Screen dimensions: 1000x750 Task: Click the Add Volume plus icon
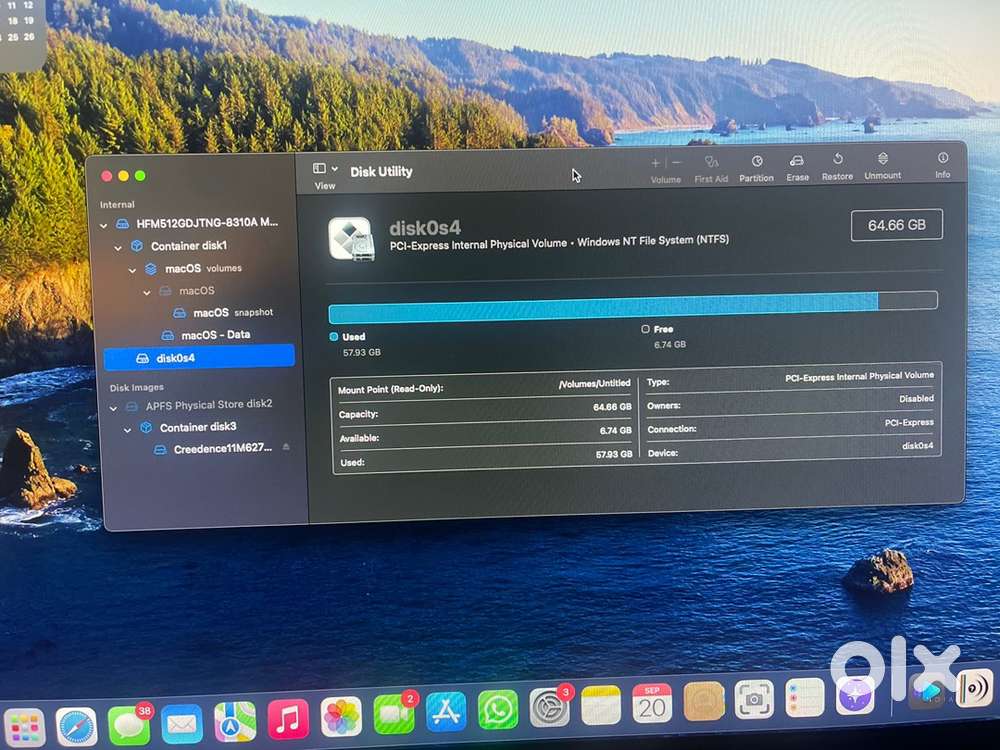tap(655, 164)
